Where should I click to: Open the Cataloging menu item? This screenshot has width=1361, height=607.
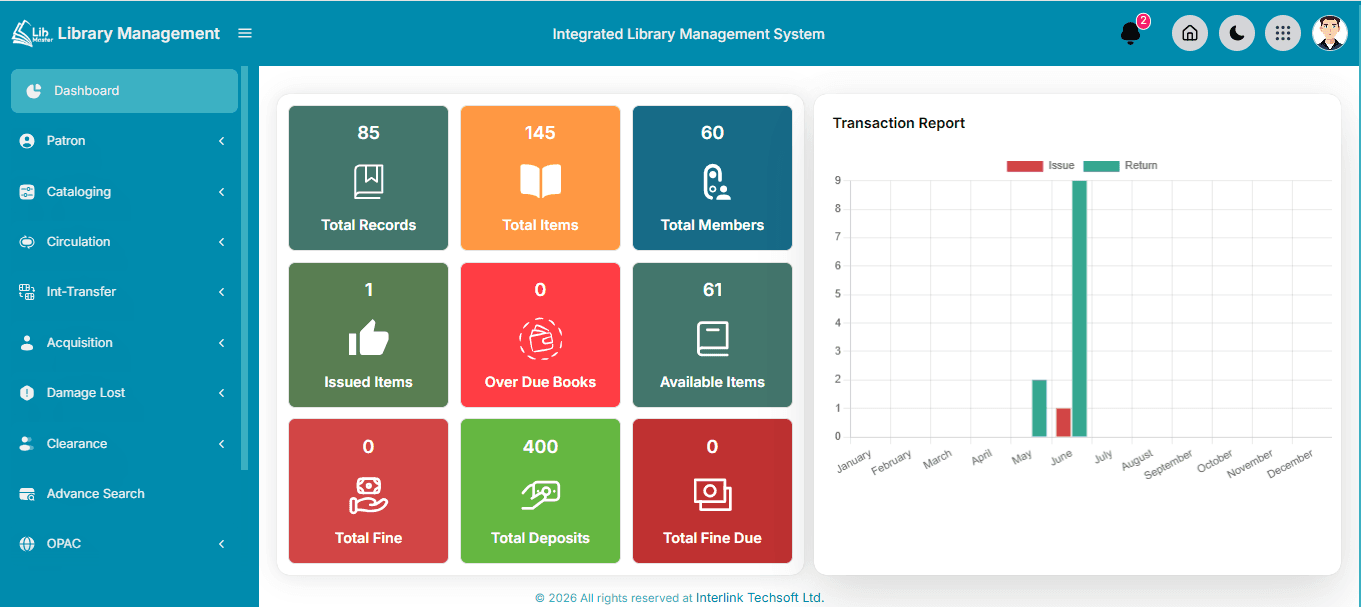122,192
